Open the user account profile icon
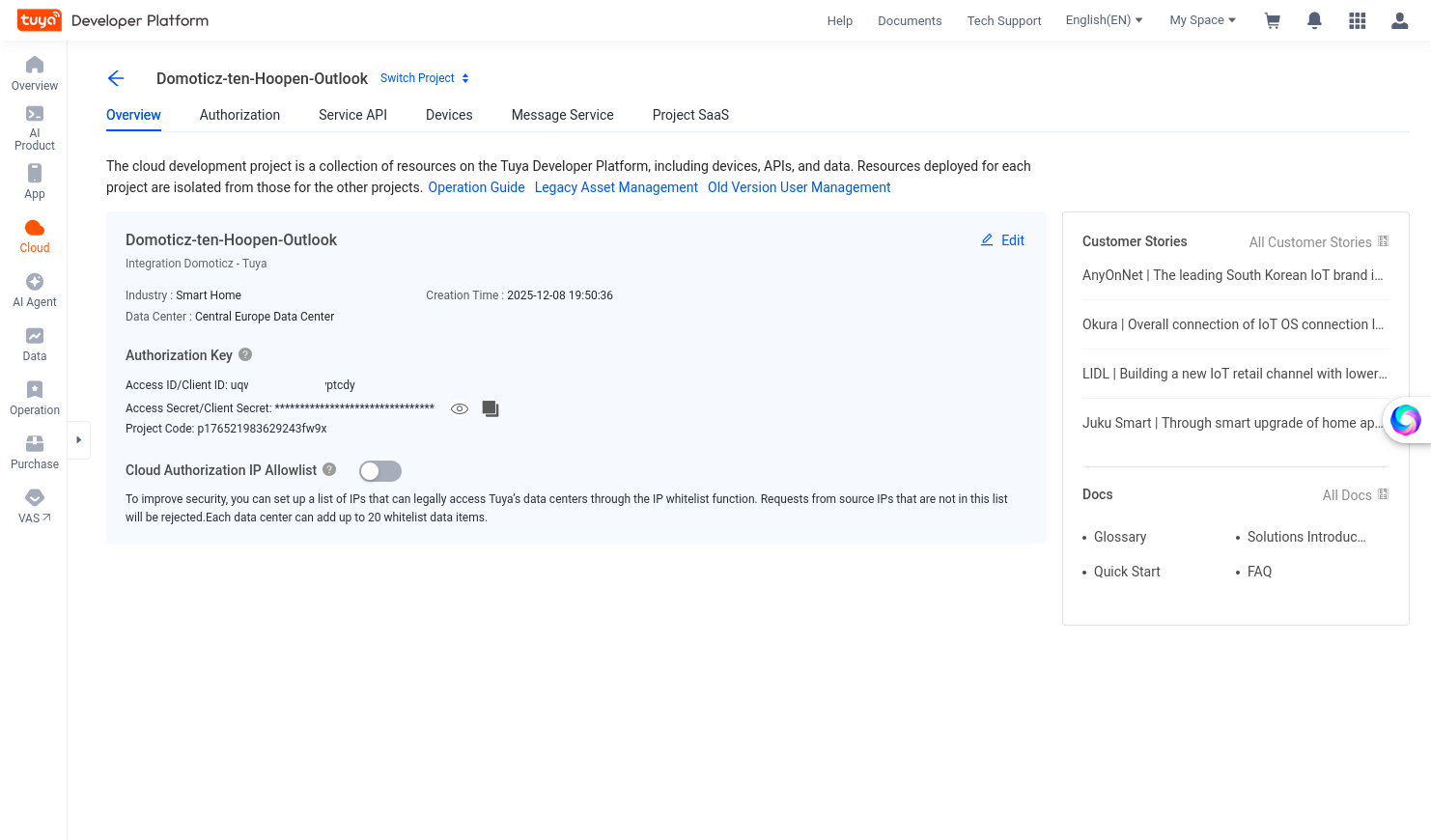 pos(1399,20)
